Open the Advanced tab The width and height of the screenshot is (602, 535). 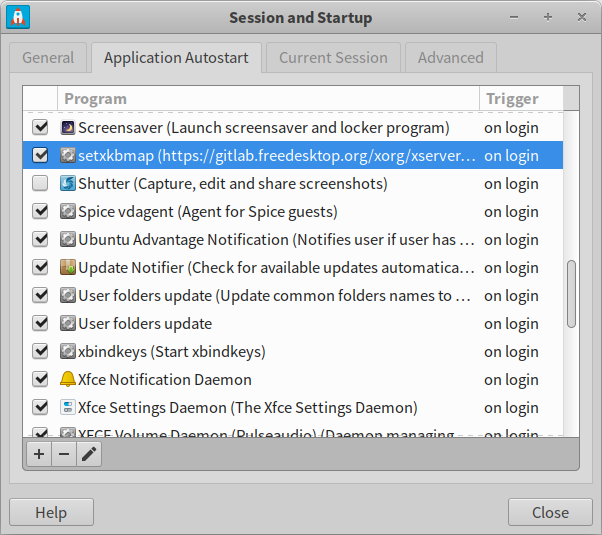pos(450,58)
